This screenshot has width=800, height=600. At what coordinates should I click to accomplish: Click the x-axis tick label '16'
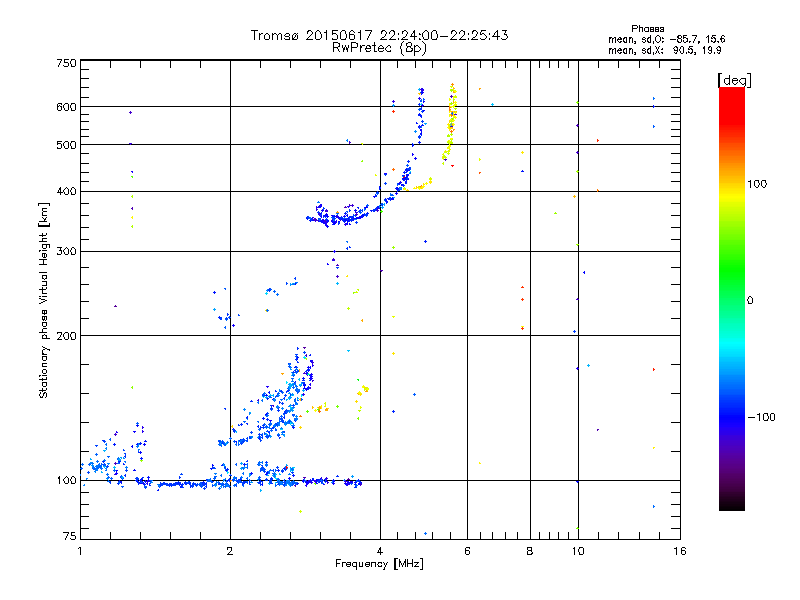point(680,551)
